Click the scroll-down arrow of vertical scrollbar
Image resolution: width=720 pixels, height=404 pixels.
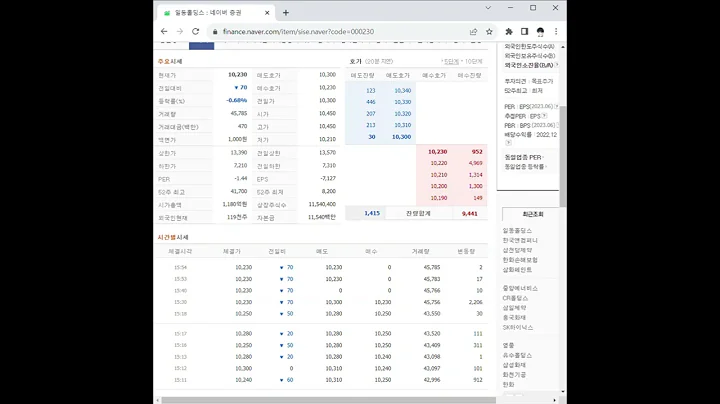point(563,392)
